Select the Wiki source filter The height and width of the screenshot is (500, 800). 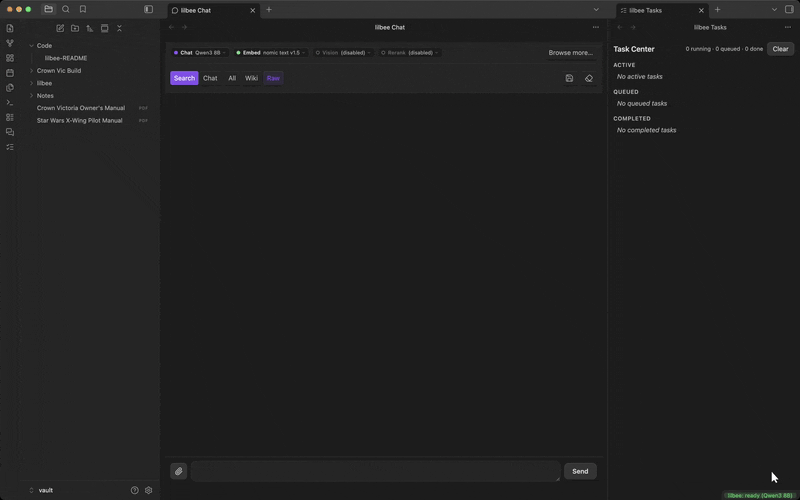point(252,78)
